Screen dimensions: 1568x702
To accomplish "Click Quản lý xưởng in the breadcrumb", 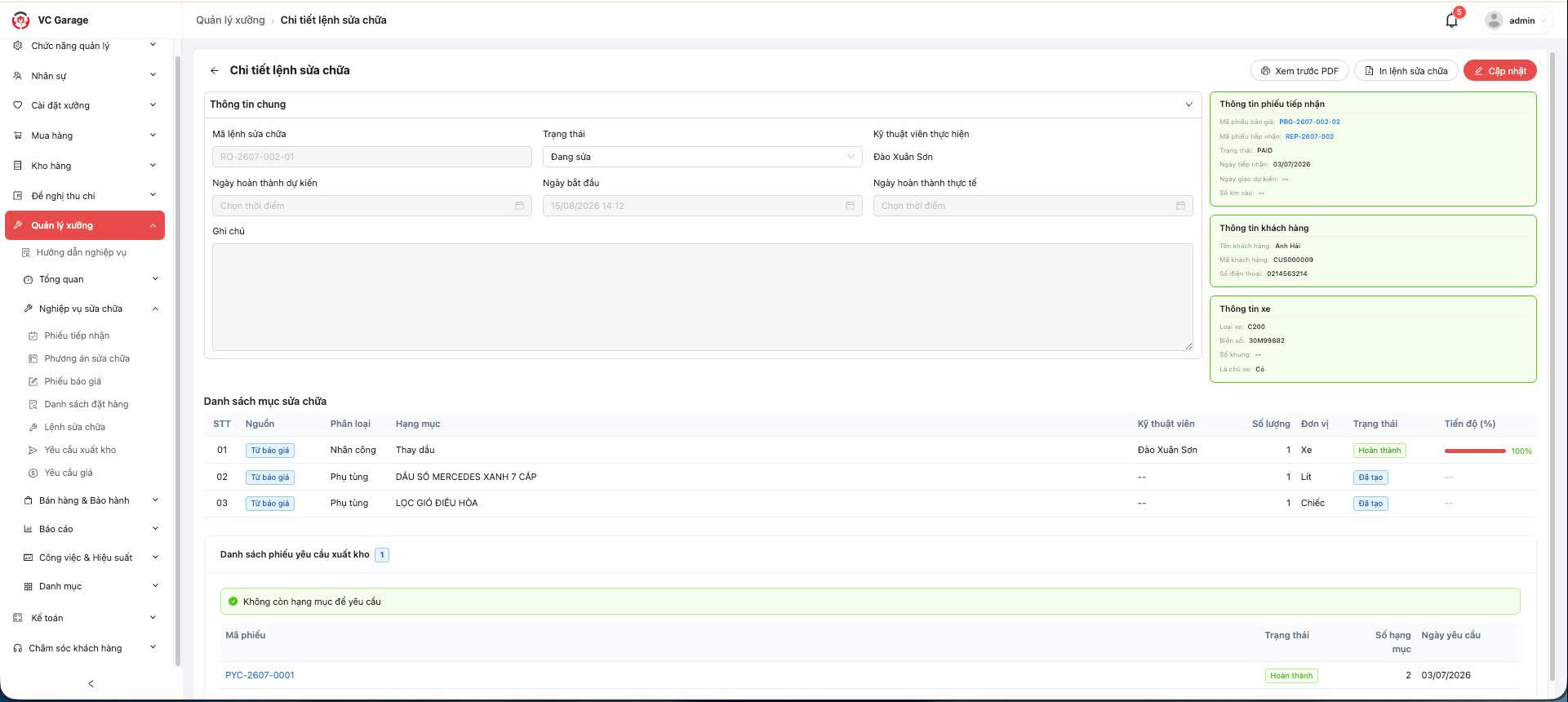I will coord(230,20).
